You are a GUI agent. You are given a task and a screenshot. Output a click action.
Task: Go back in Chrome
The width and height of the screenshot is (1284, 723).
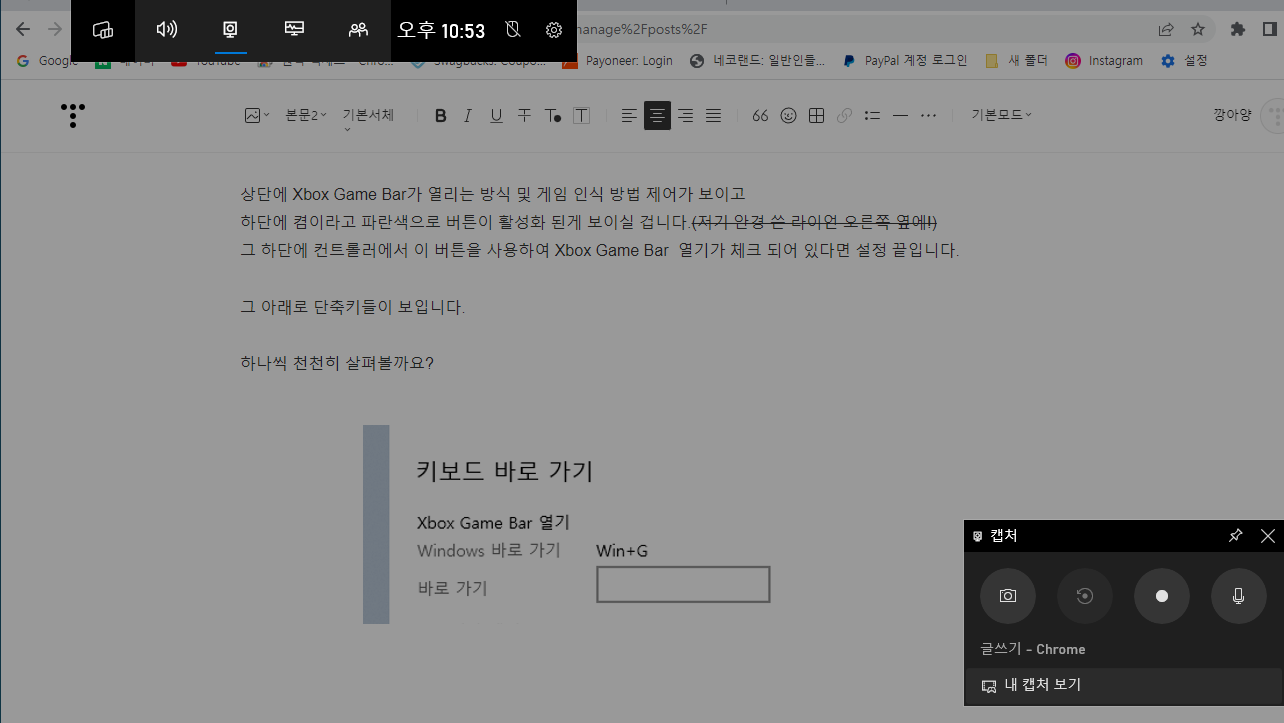[22, 29]
